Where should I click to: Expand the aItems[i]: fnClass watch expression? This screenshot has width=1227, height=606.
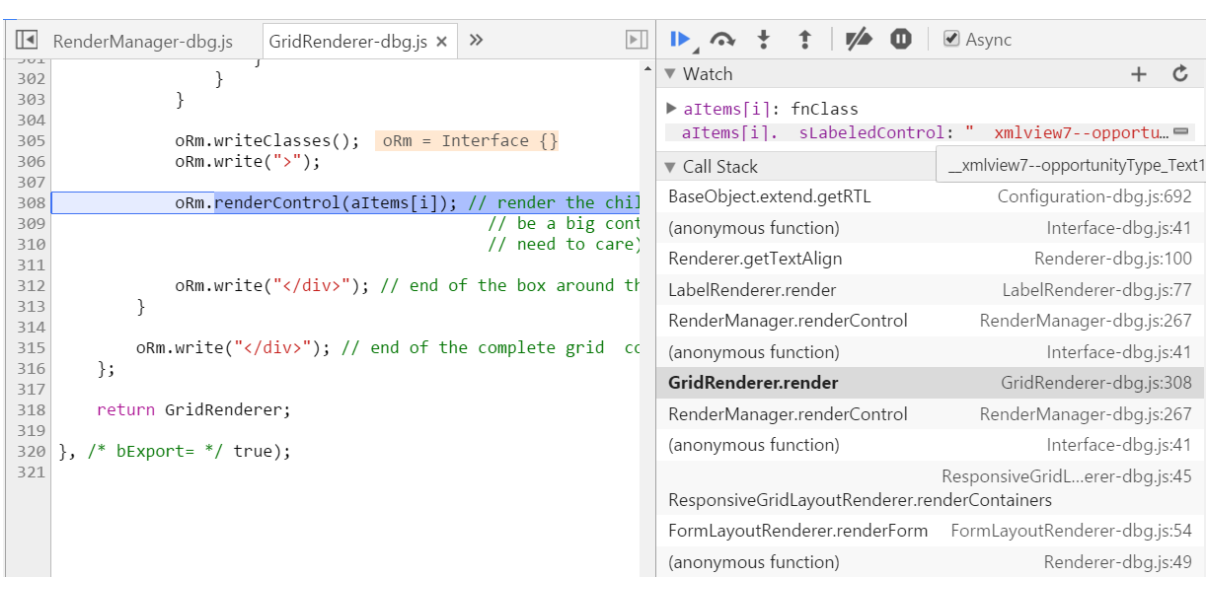[673, 108]
